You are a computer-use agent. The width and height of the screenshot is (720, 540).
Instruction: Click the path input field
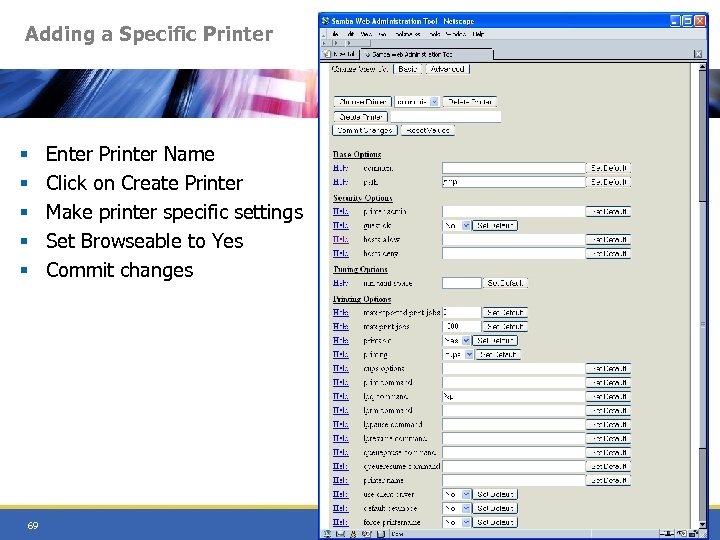pyautogui.click(x=513, y=182)
